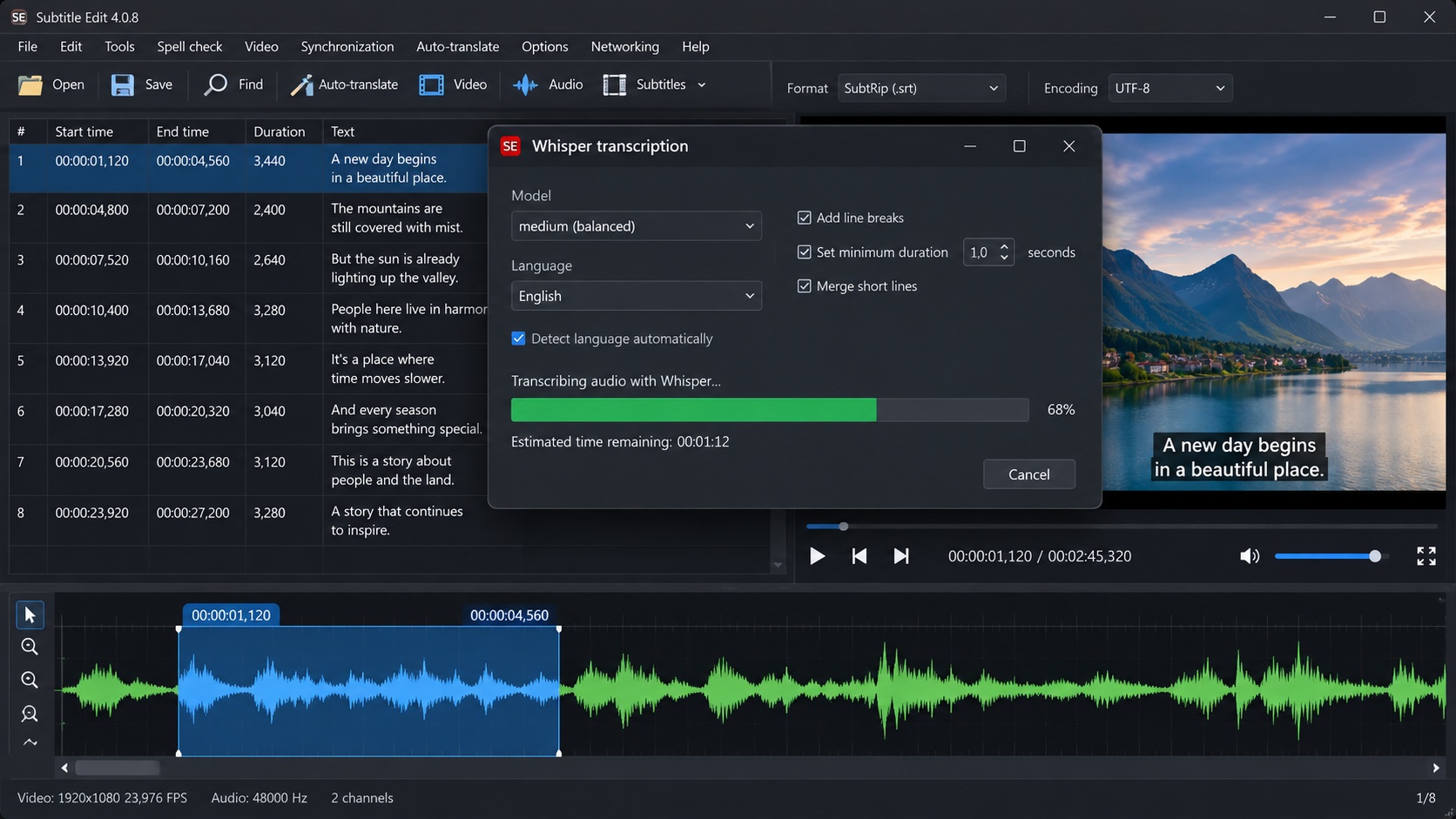
Task: Select the pointer tool in waveform panel
Action: pyautogui.click(x=30, y=615)
